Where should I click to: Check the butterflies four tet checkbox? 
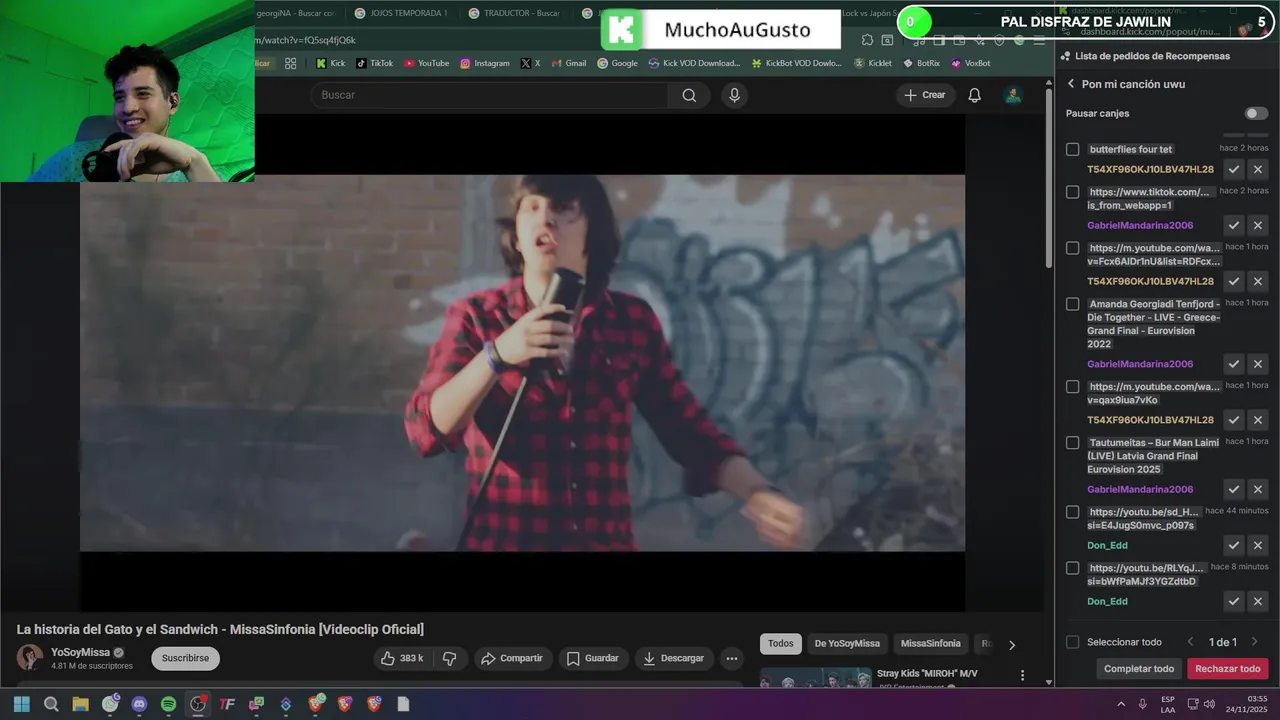[1072, 149]
